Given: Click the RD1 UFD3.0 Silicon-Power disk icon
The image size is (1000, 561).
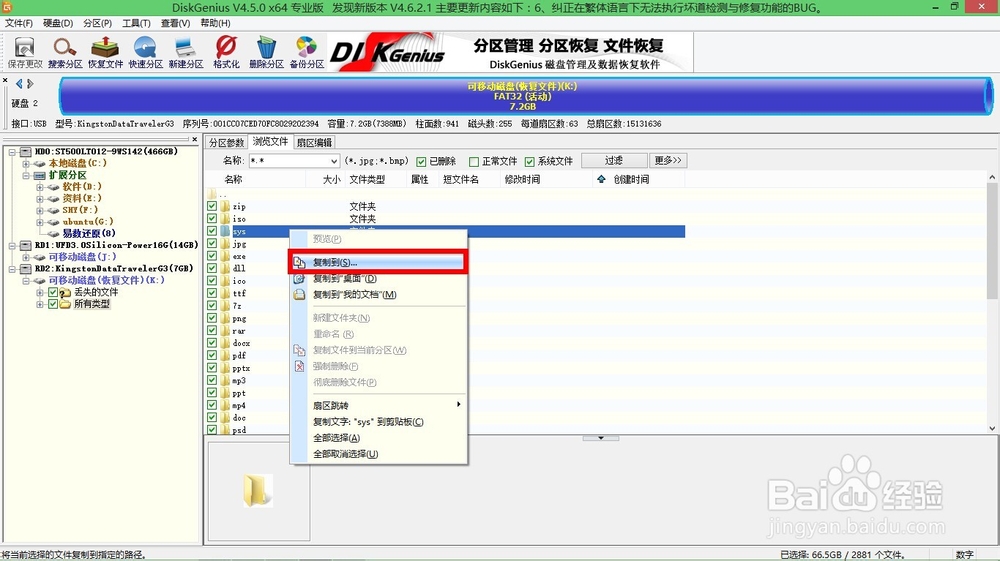Looking at the screenshot, I should (26, 245).
